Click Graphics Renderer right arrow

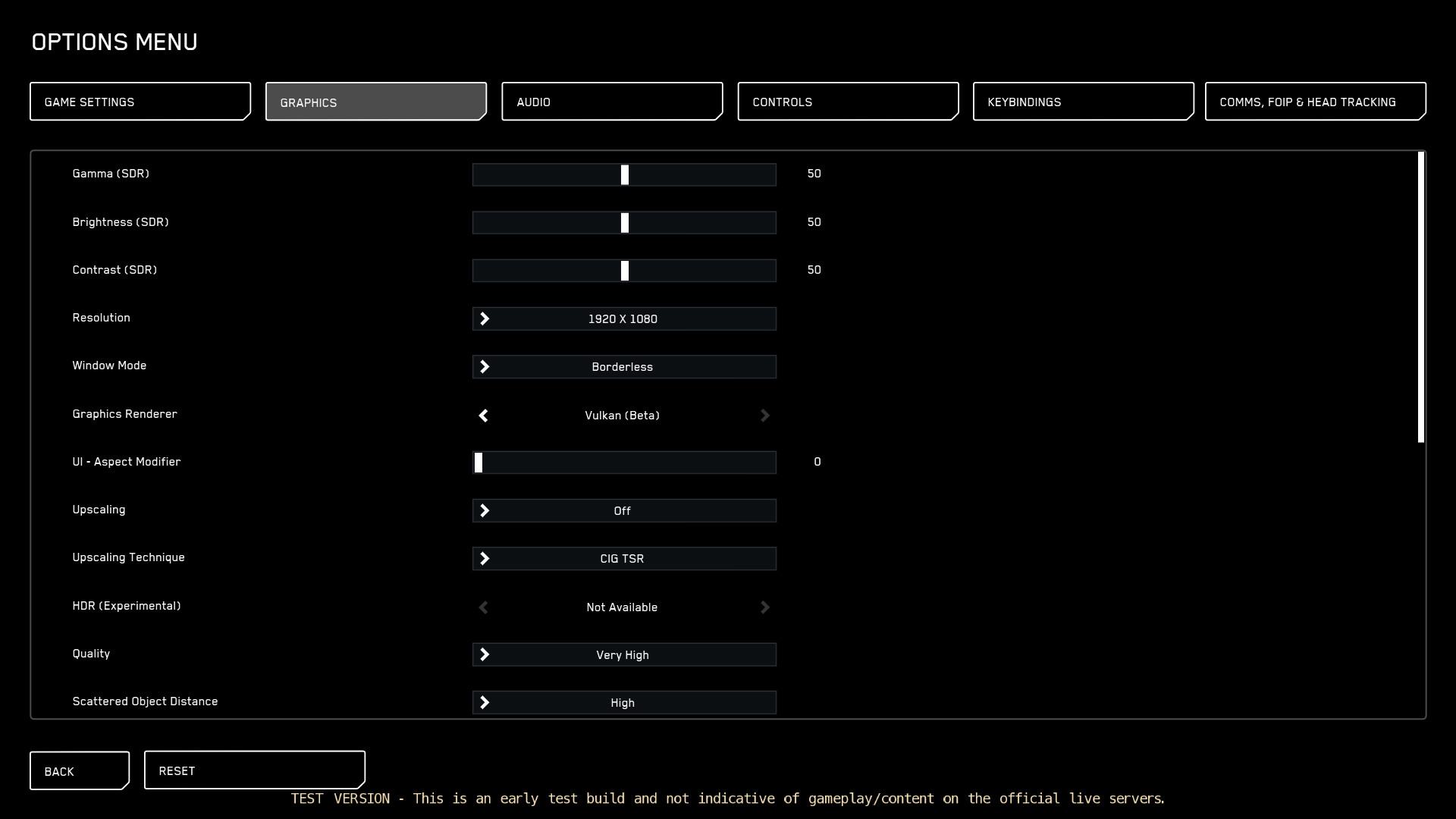(764, 416)
